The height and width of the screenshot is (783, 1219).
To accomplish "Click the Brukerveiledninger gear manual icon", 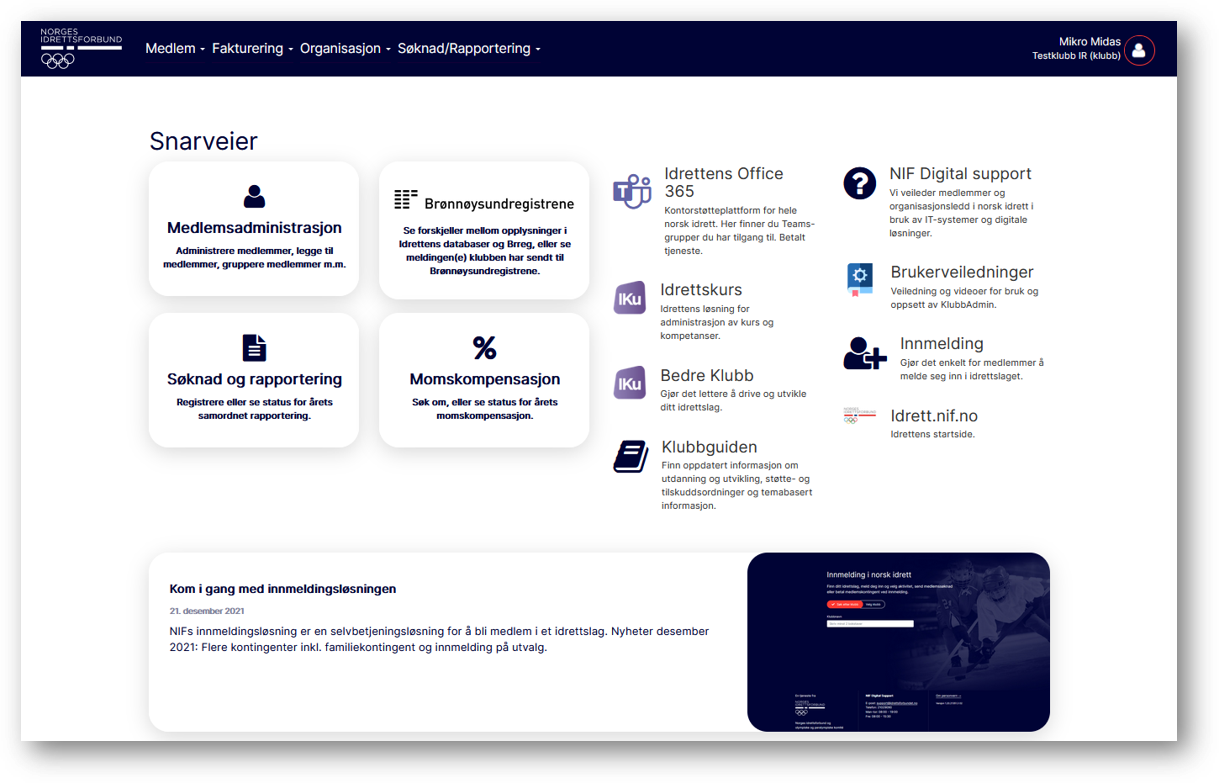I will point(860,281).
